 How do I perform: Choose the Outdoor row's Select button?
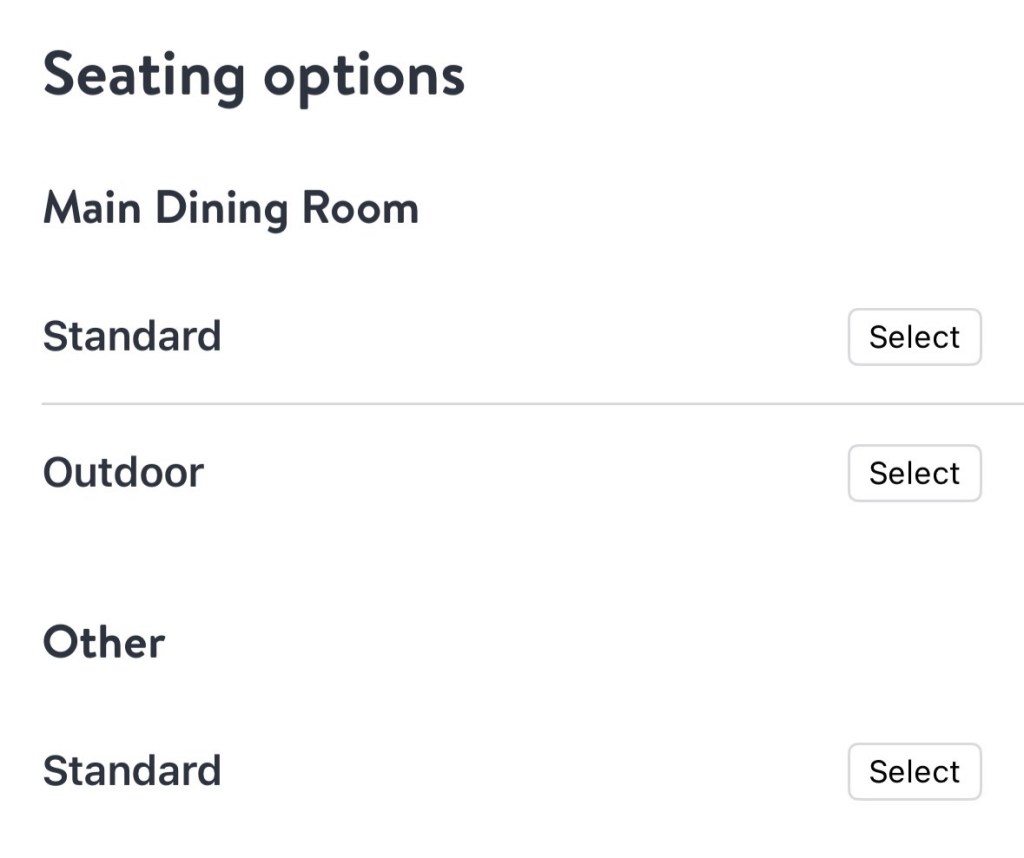[914, 473]
